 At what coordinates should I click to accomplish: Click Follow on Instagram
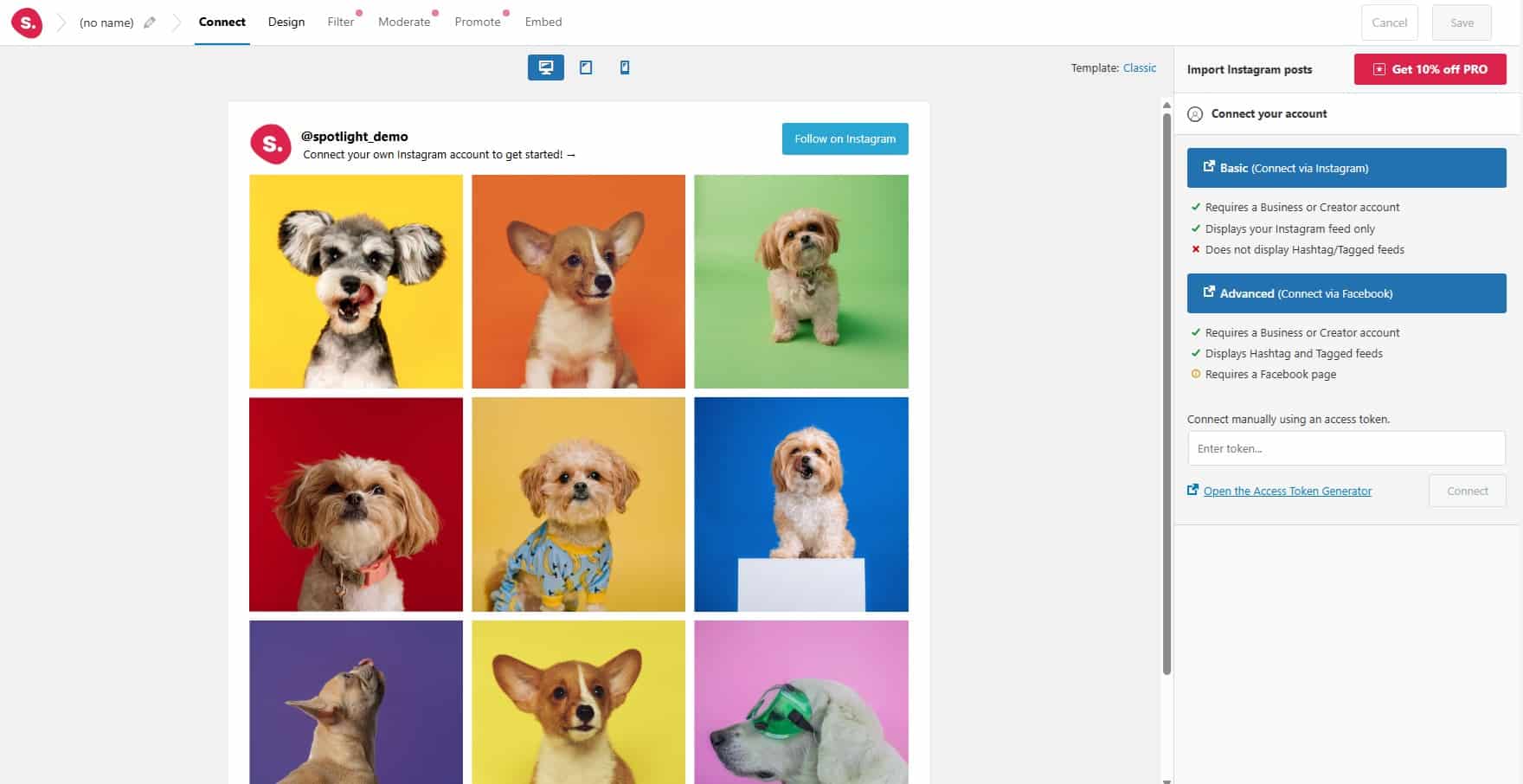click(x=845, y=138)
